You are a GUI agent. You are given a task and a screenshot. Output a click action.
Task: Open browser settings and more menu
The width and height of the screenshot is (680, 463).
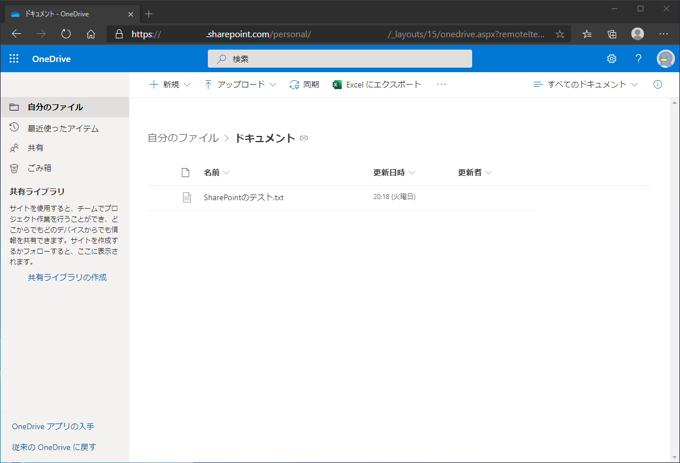pos(664,34)
